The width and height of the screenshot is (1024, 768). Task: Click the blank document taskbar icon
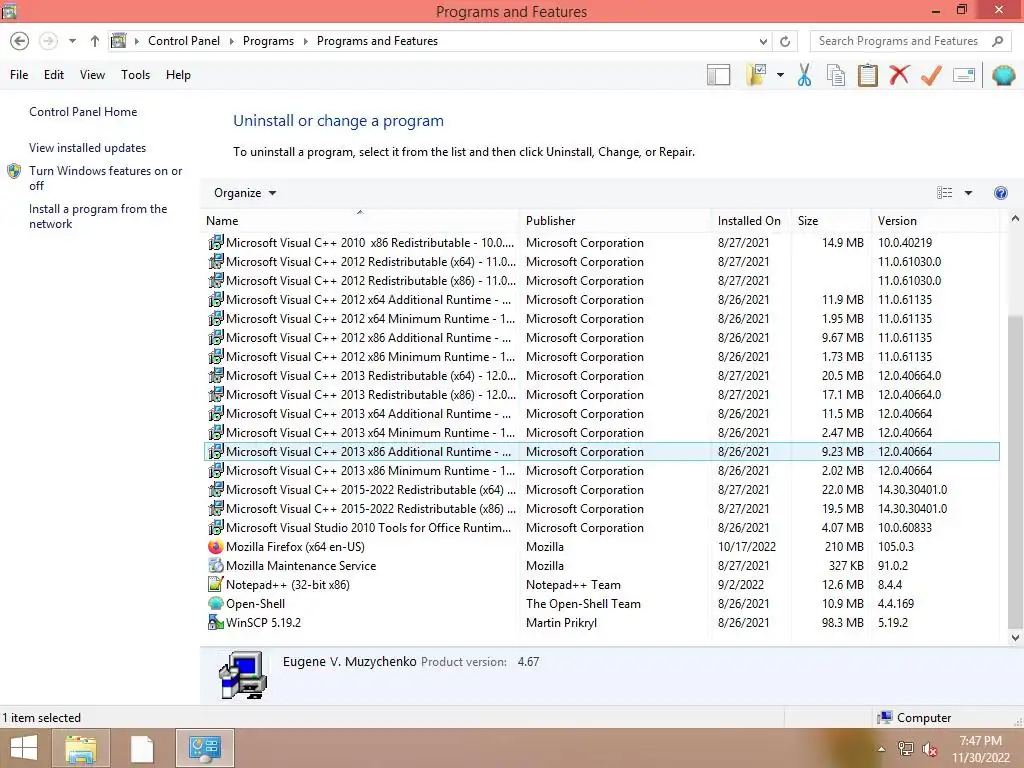point(142,748)
